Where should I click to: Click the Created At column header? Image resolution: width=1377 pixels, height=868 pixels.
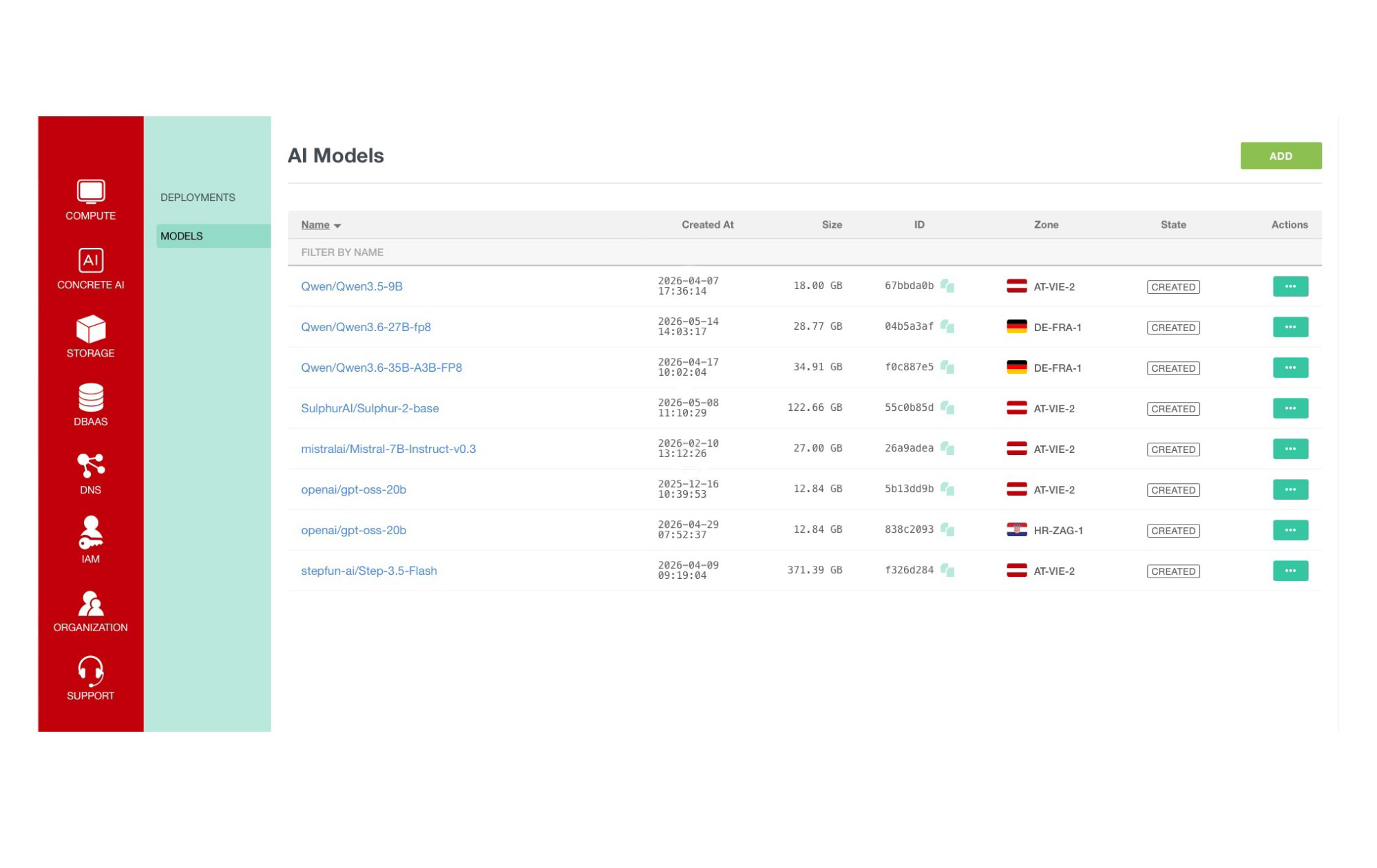point(707,225)
